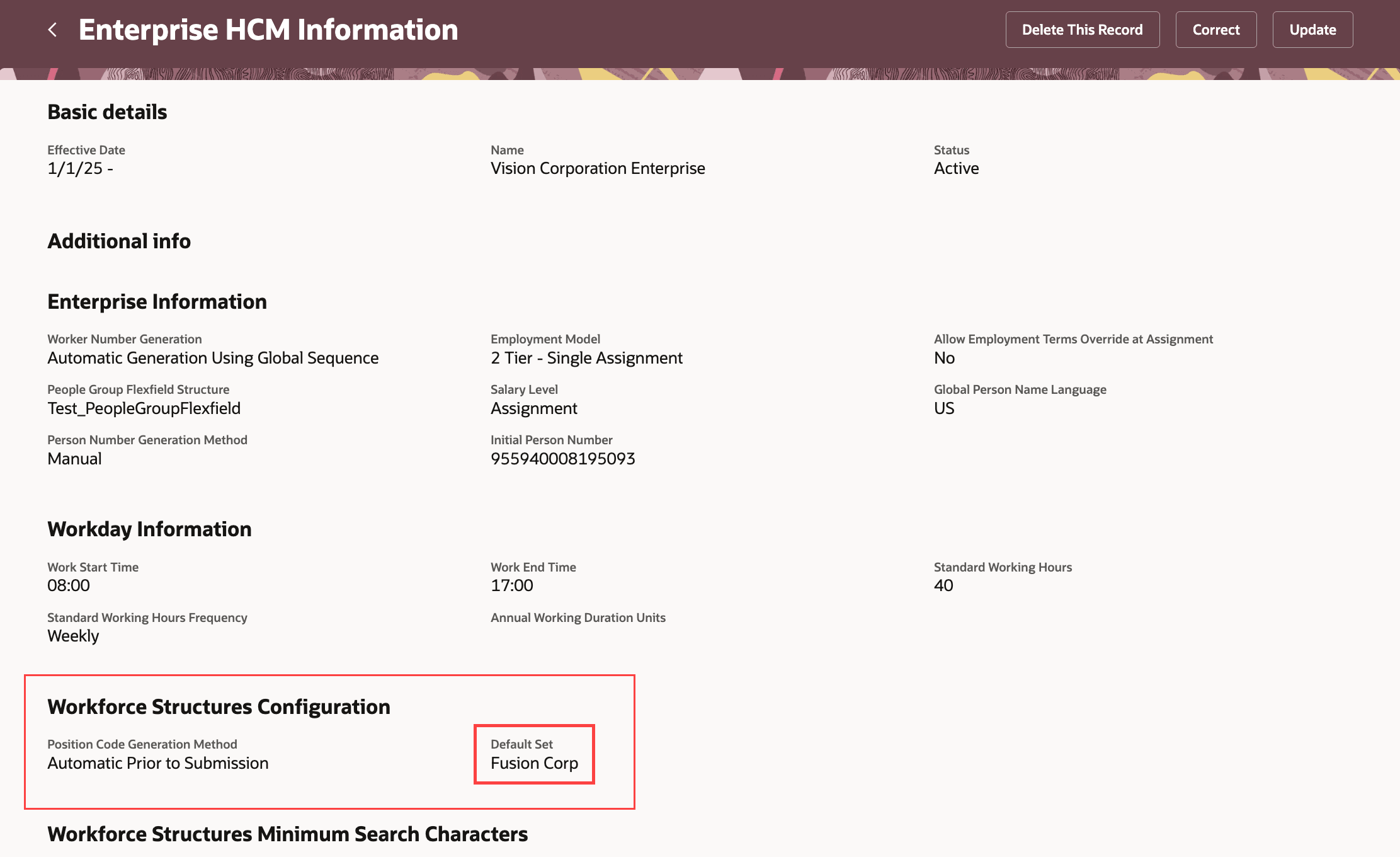Click the Enterprise Information heading
This screenshot has width=1400, height=857.
point(157,301)
